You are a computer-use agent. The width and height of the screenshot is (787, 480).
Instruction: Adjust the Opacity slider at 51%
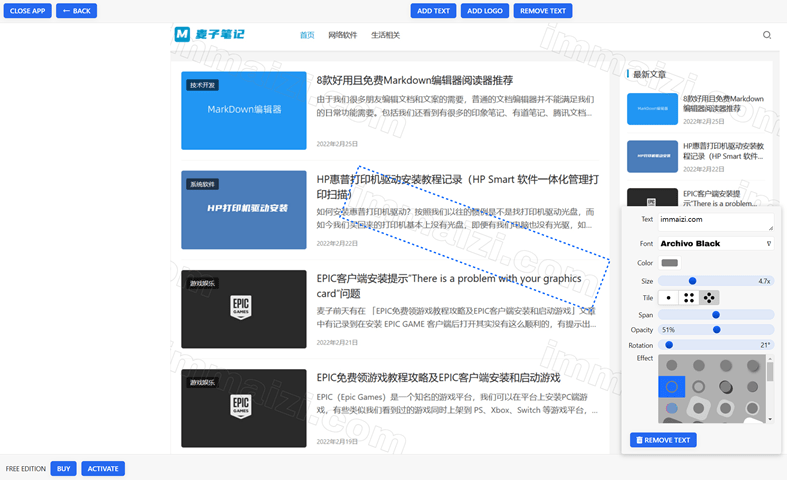[x=716, y=330]
